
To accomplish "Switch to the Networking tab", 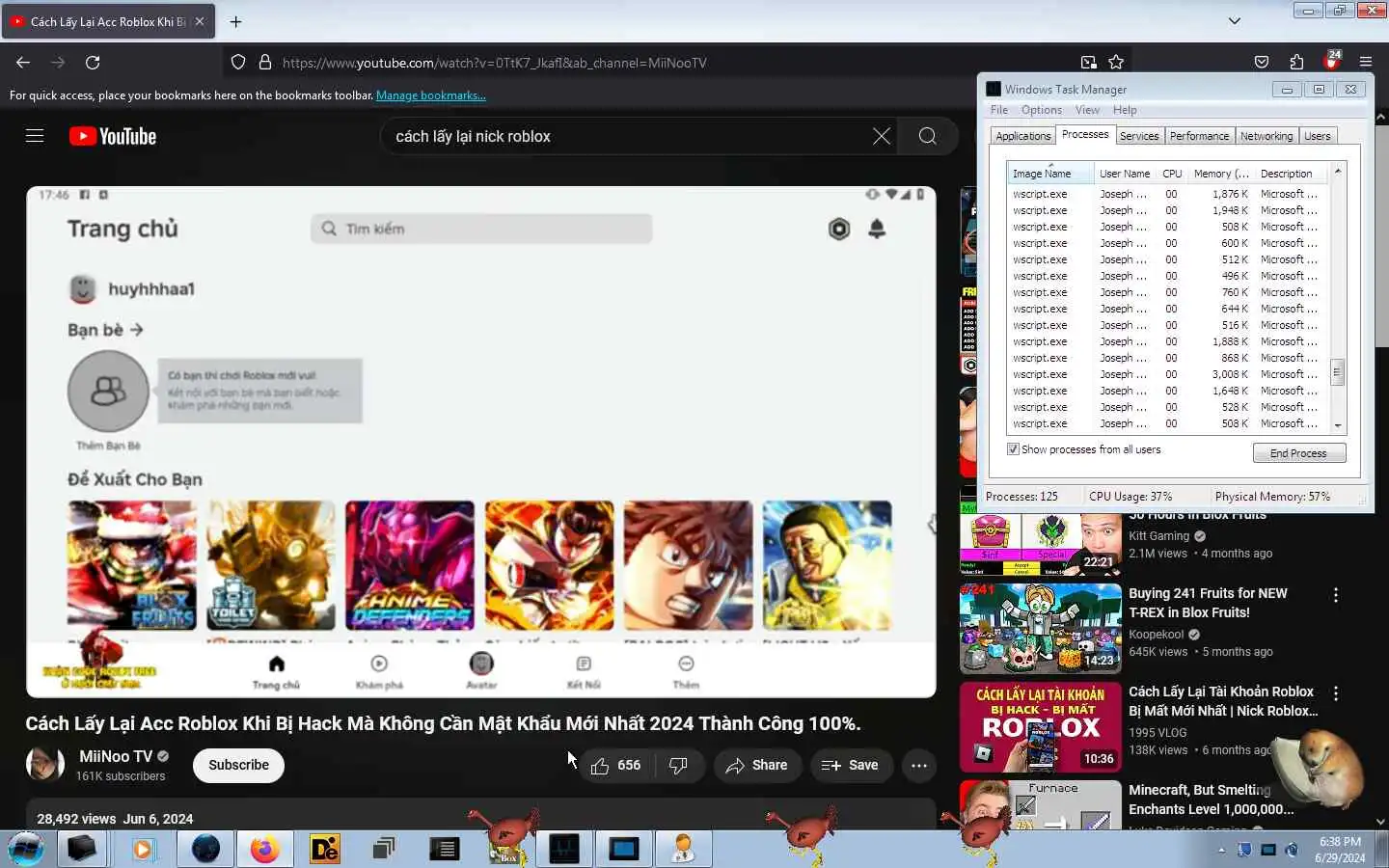I will pyautogui.click(x=1266, y=136).
